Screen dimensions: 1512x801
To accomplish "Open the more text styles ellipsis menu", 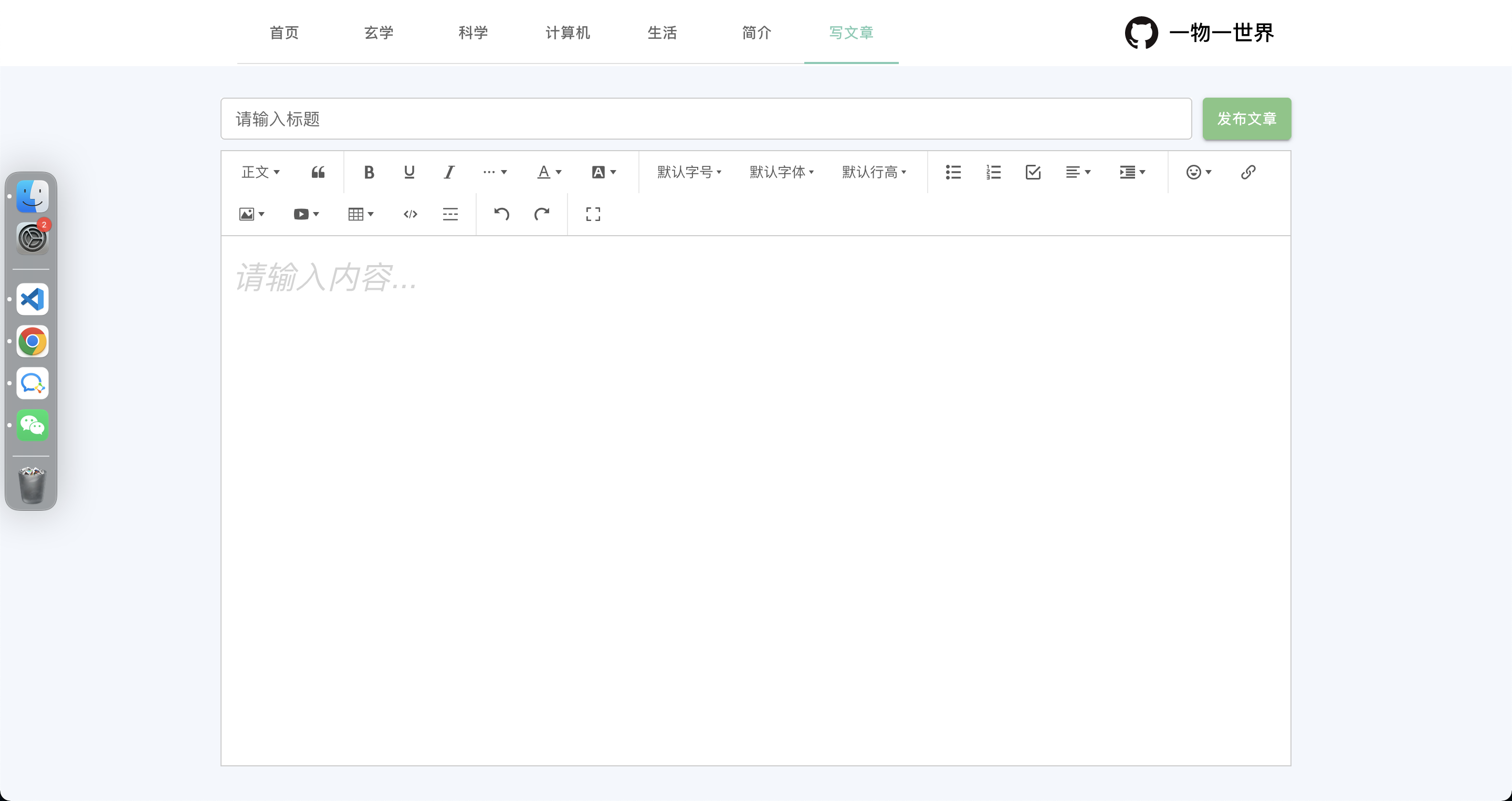I will point(495,172).
